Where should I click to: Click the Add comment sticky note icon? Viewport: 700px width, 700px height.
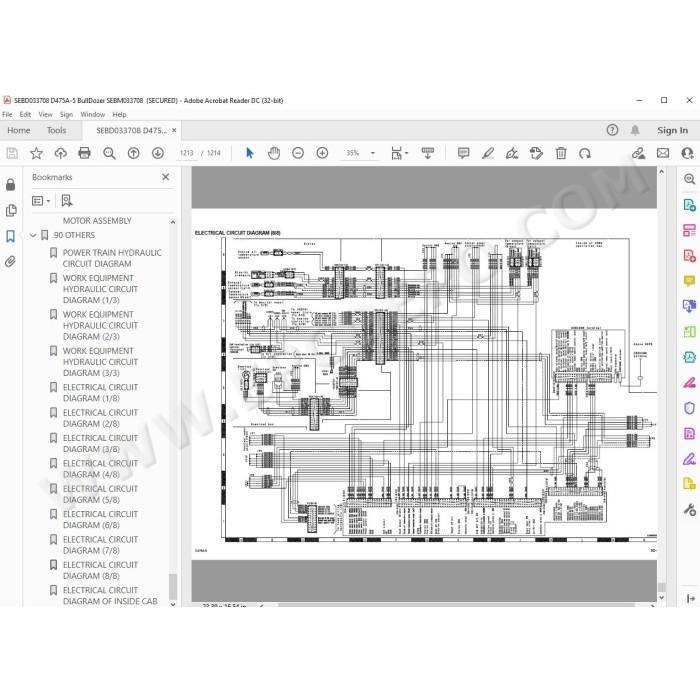463,153
